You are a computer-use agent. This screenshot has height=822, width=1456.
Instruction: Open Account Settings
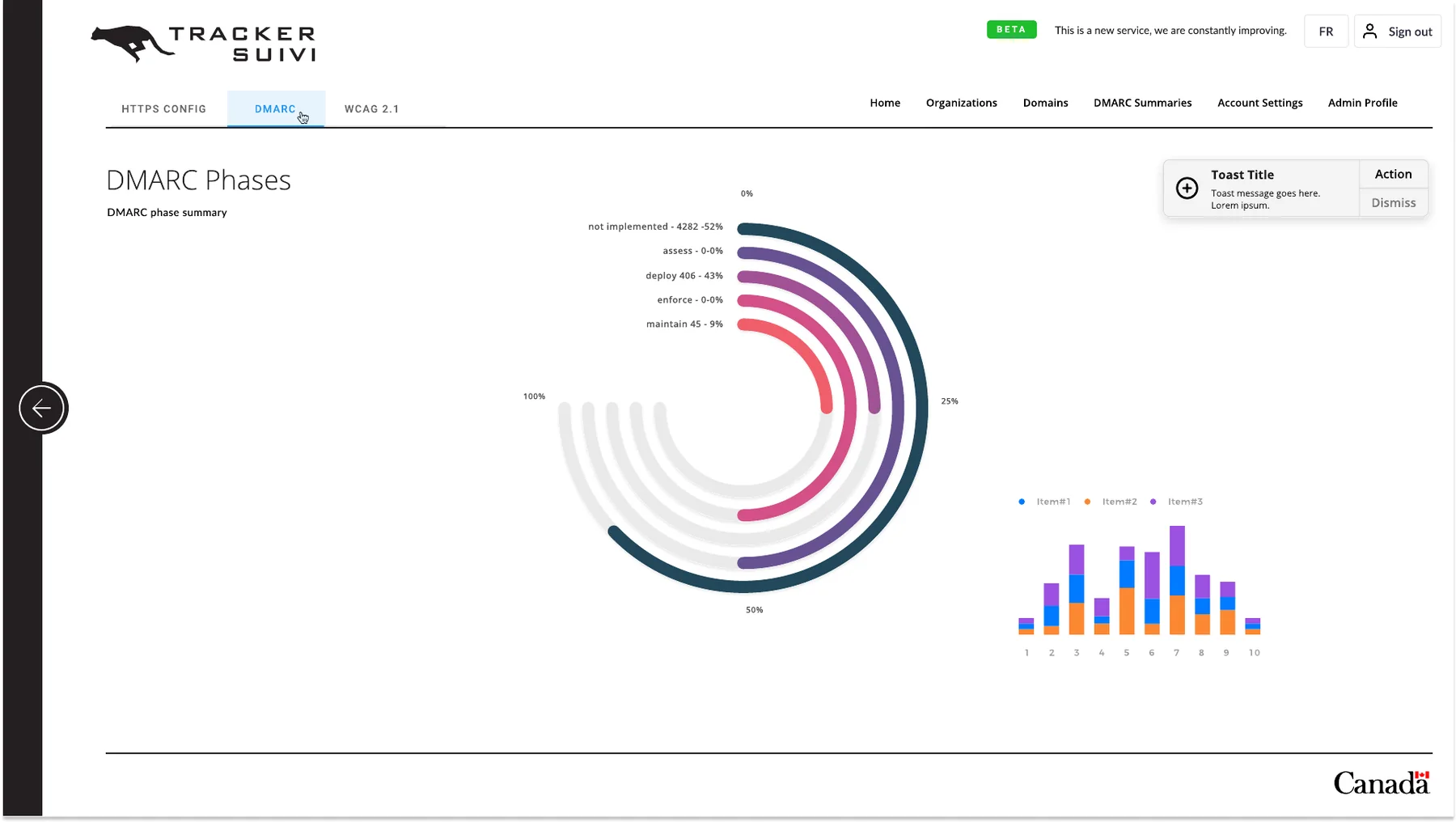tap(1259, 103)
